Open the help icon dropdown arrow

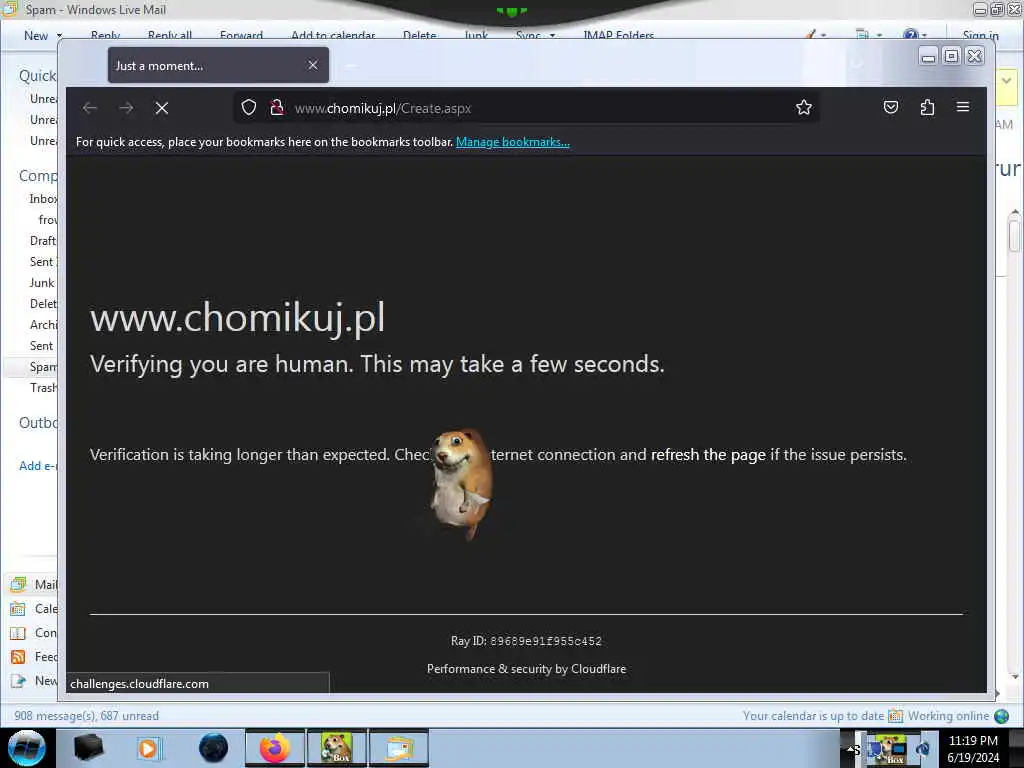coord(924,36)
